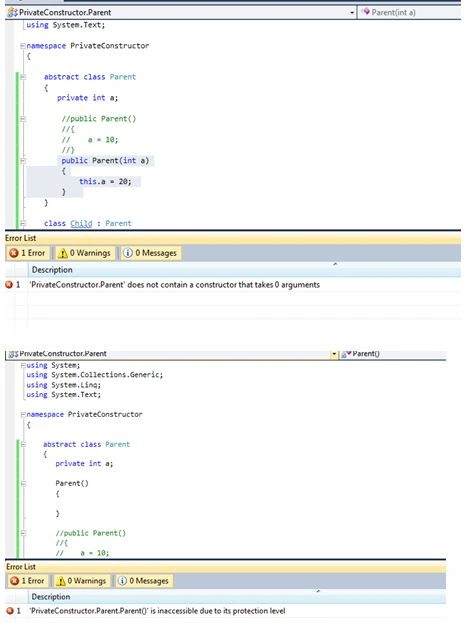Toggle 0 Messages filter above the 'inaccessible' error

[144, 581]
